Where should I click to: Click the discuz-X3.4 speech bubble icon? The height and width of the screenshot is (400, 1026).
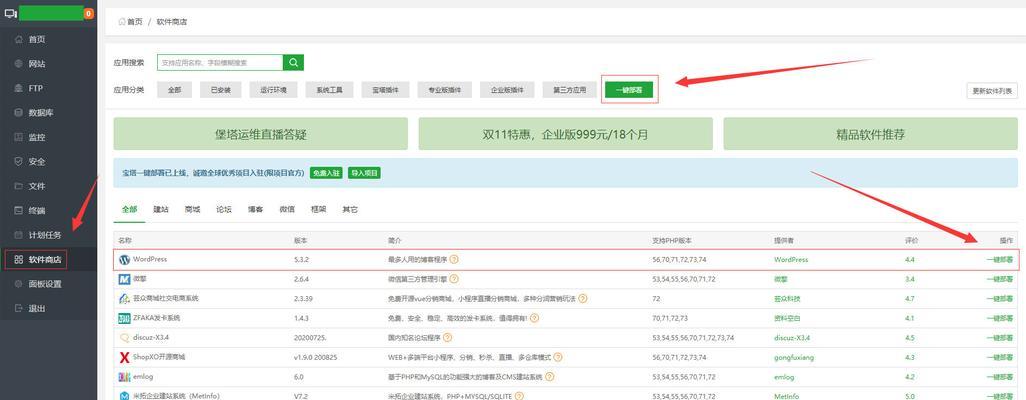(124, 338)
